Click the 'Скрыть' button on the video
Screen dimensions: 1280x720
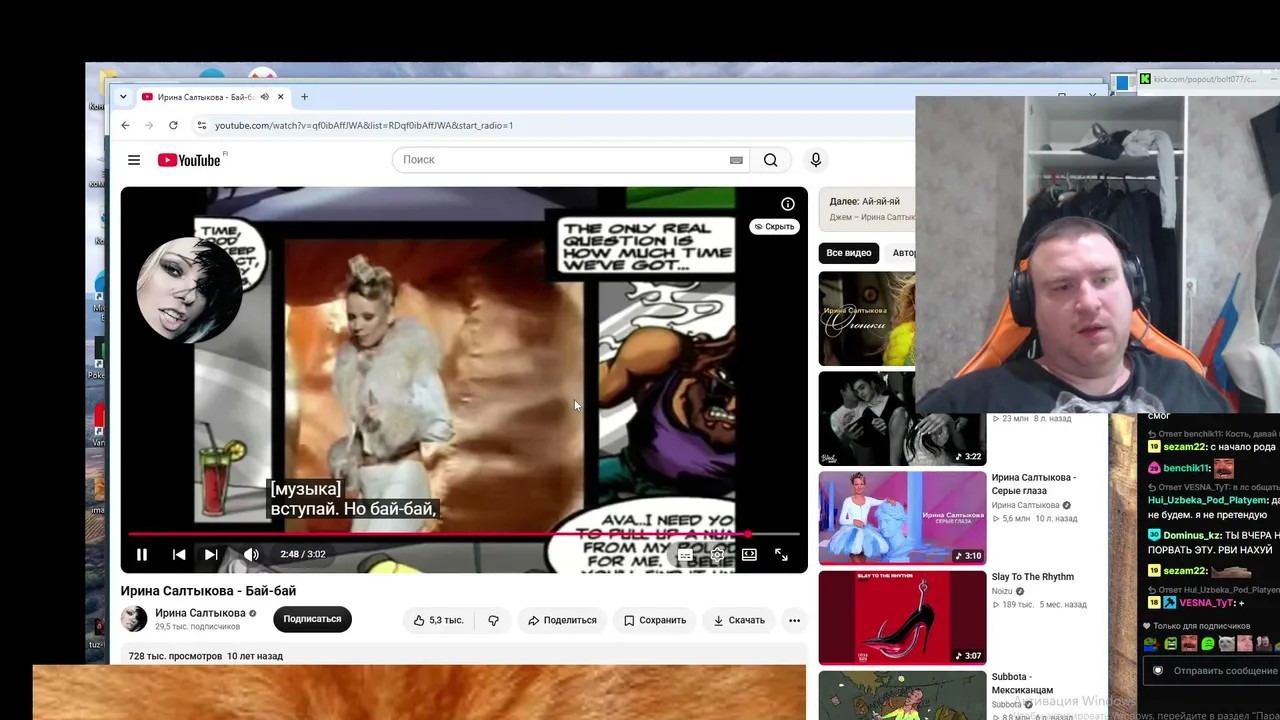click(774, 227)
